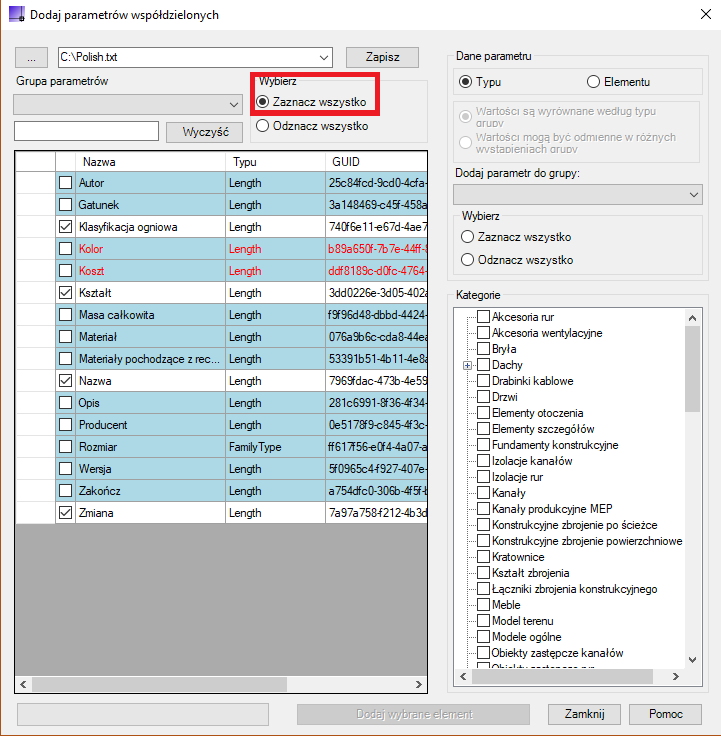
Task: Check the Akcesoria wentylacyjne category
Action: pyautogui.click(x=483, y=332)
